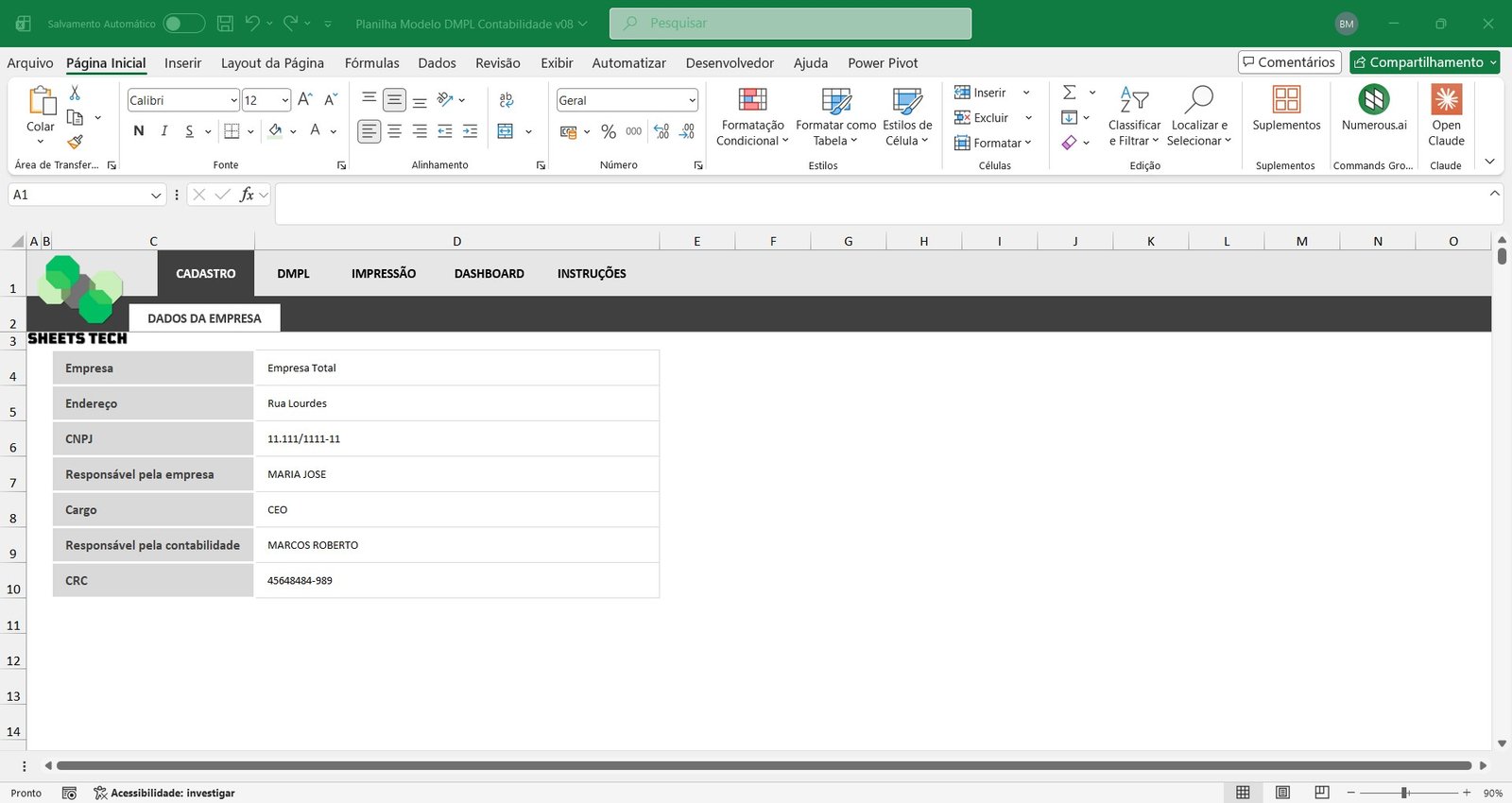Open the Name Box dropdown arrow
The image size is (1512, 803).
point(156,195)
